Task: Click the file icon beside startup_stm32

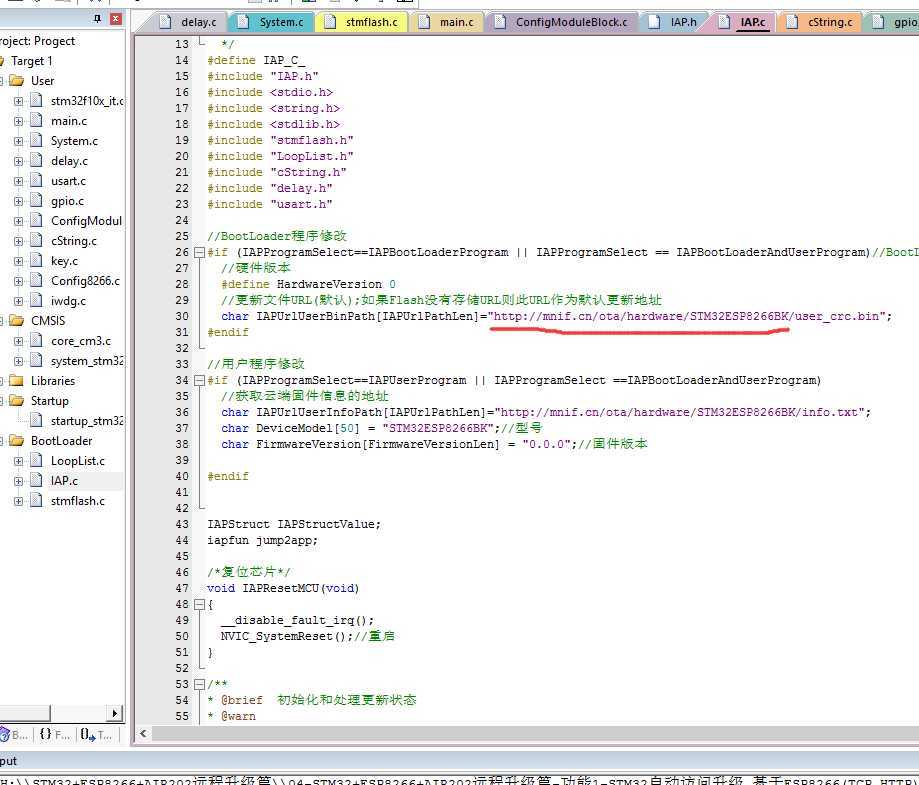Action: [36, 420]
